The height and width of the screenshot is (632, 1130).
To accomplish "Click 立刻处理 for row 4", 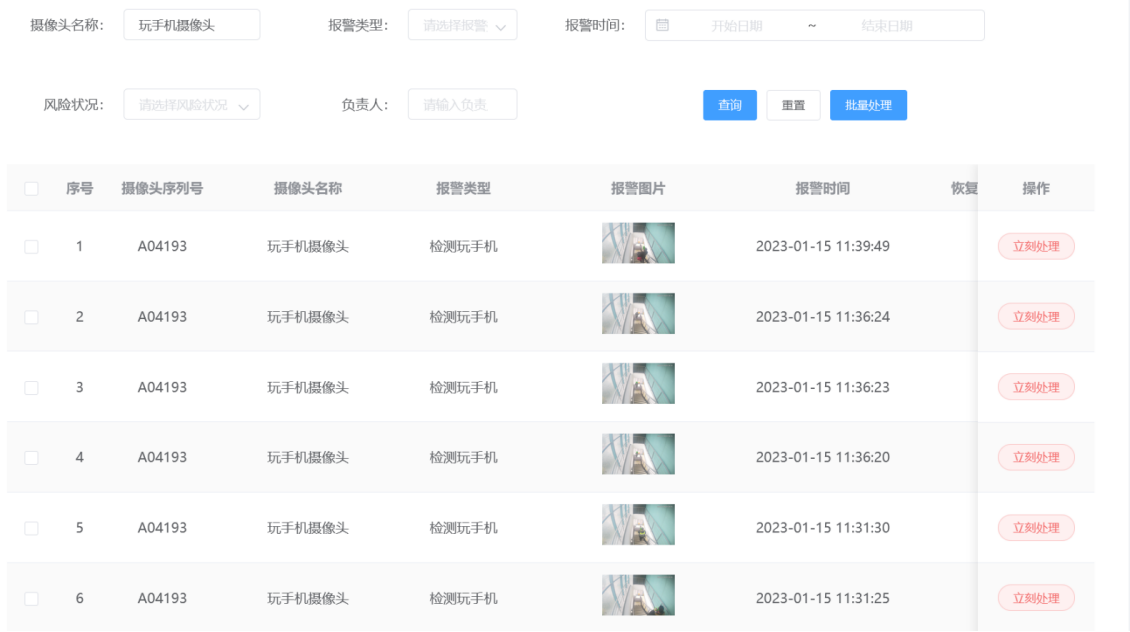I will point(1036,457).
